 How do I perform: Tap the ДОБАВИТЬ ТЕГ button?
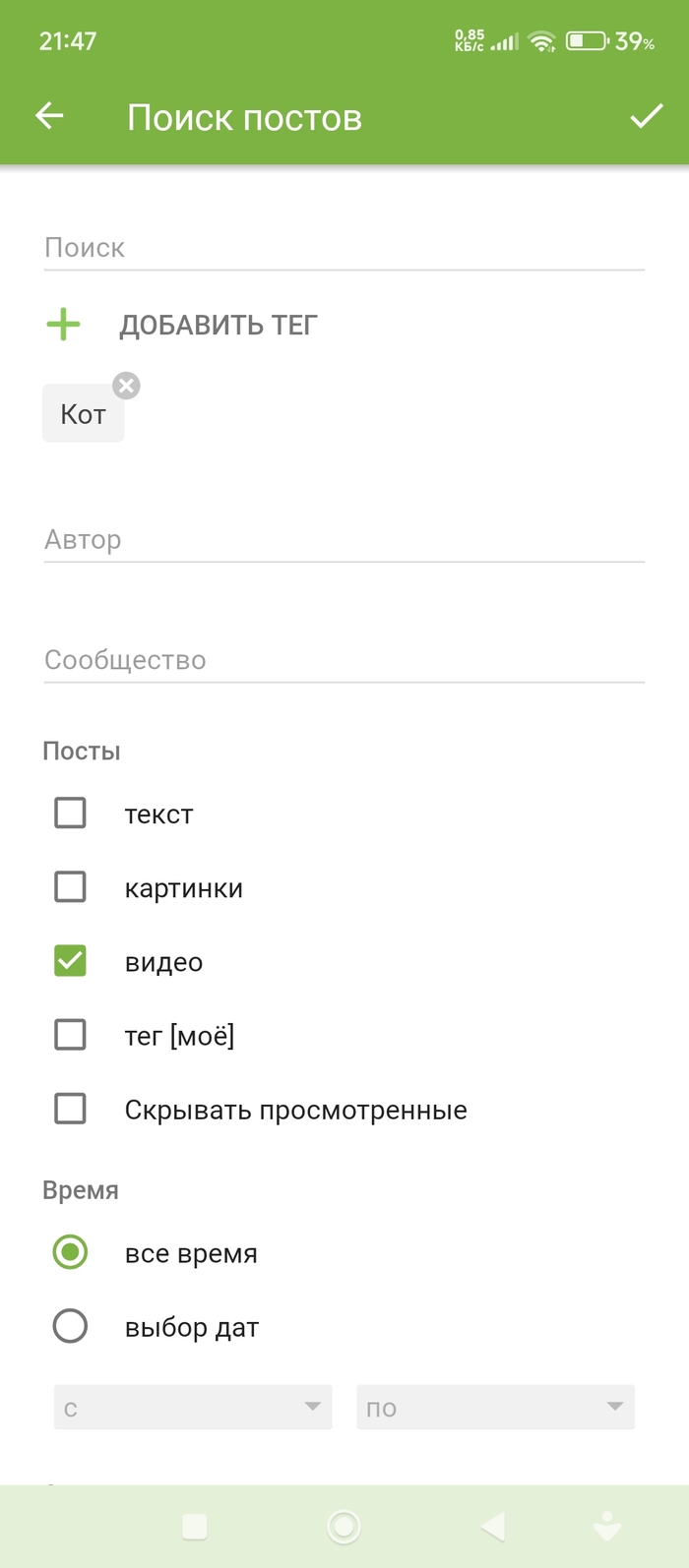[x=219, y=326]
